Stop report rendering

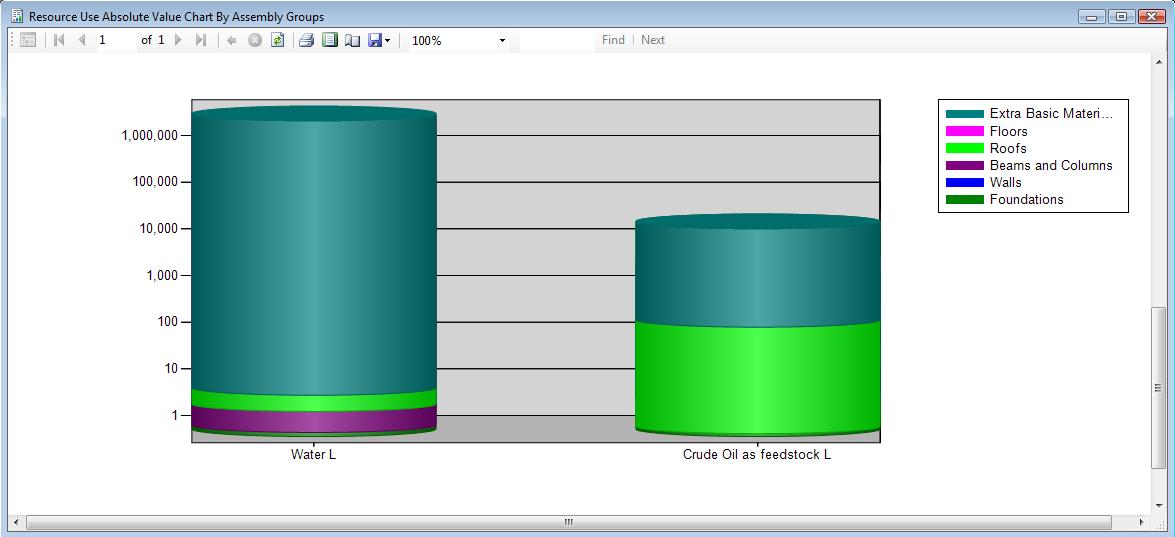(x=255, y=40)
